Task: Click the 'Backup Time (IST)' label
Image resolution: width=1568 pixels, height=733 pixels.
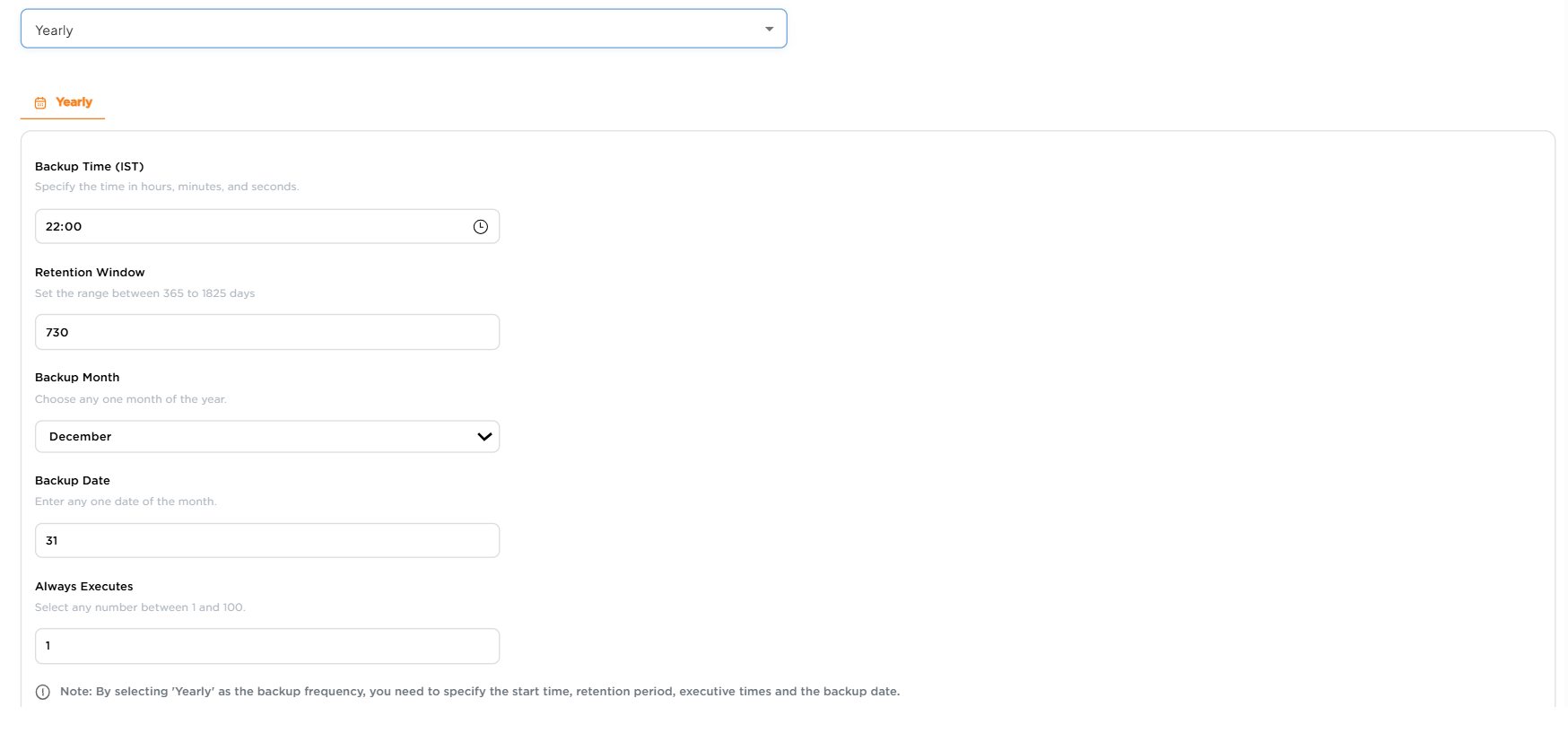Action: click(90, 167)
